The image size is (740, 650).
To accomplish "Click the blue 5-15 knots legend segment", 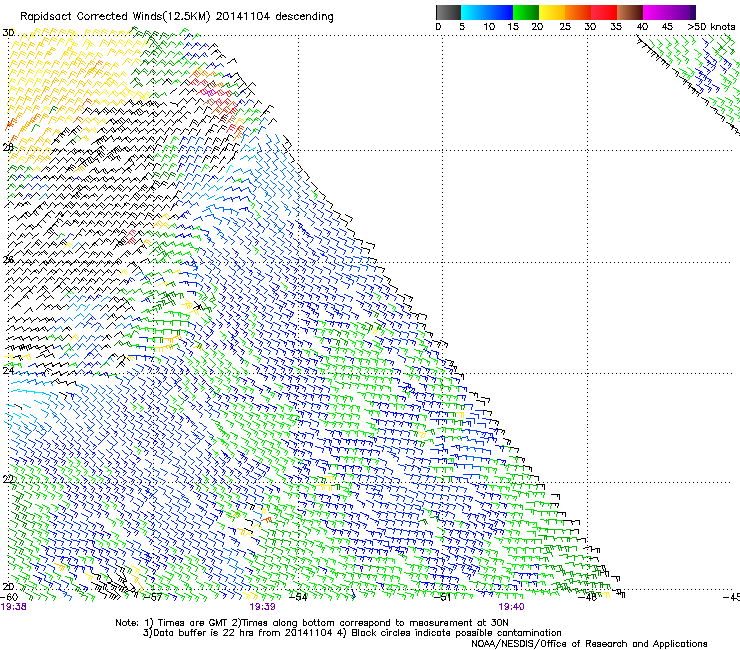I will tap(487, 12).
